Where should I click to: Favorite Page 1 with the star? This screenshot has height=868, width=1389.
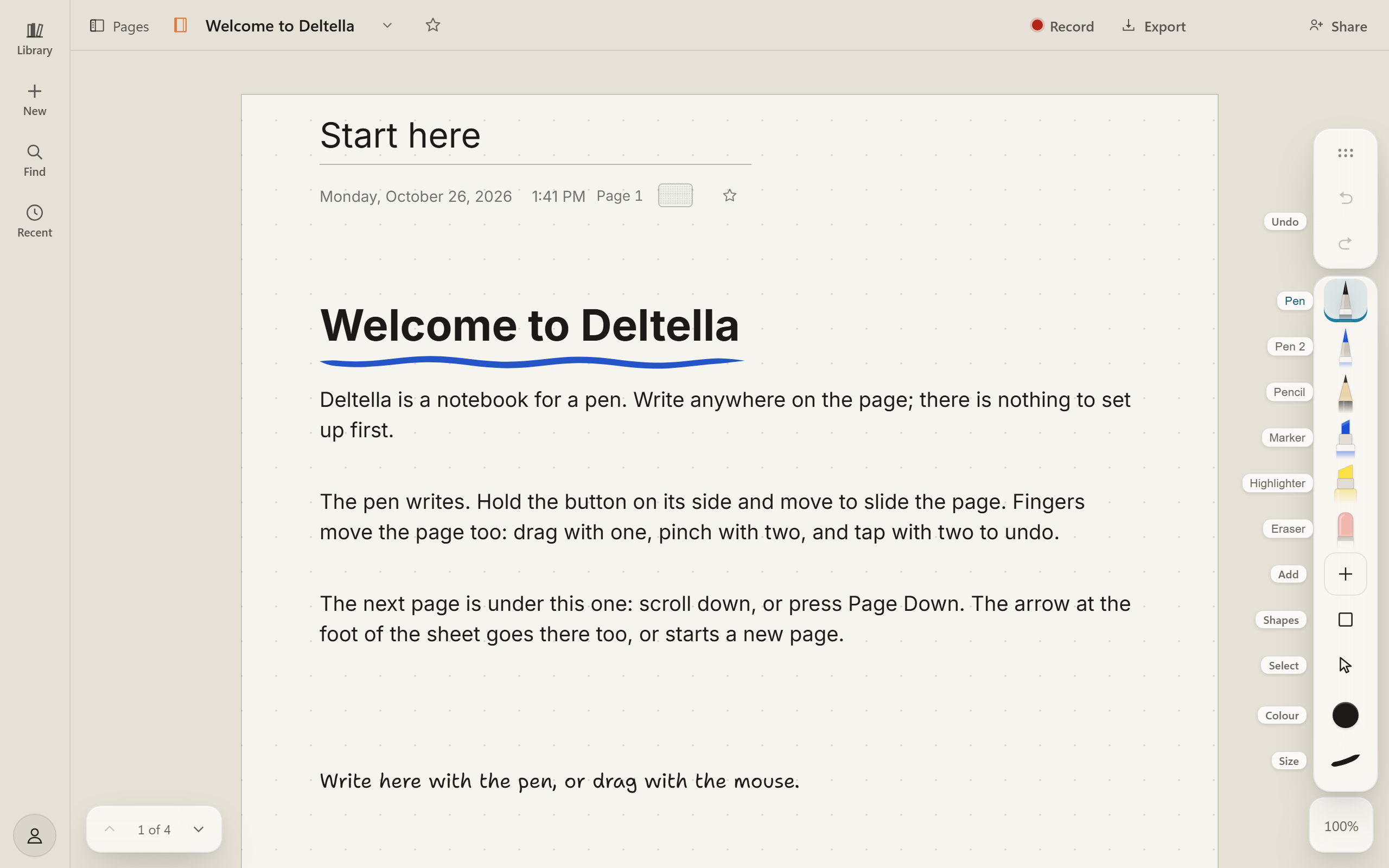[x=730, y=196]
